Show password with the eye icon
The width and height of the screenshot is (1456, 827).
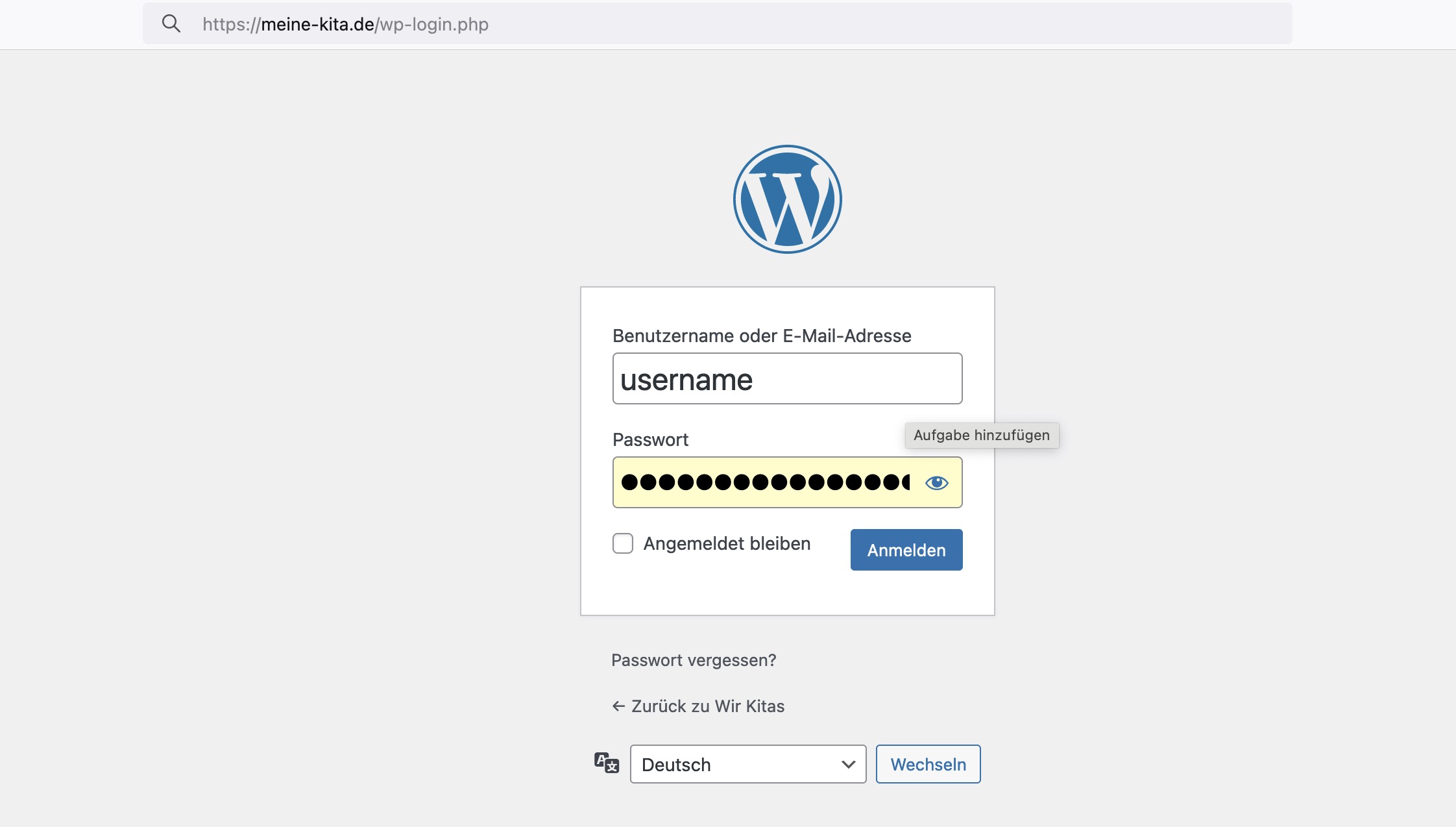[x=936, y=482]
